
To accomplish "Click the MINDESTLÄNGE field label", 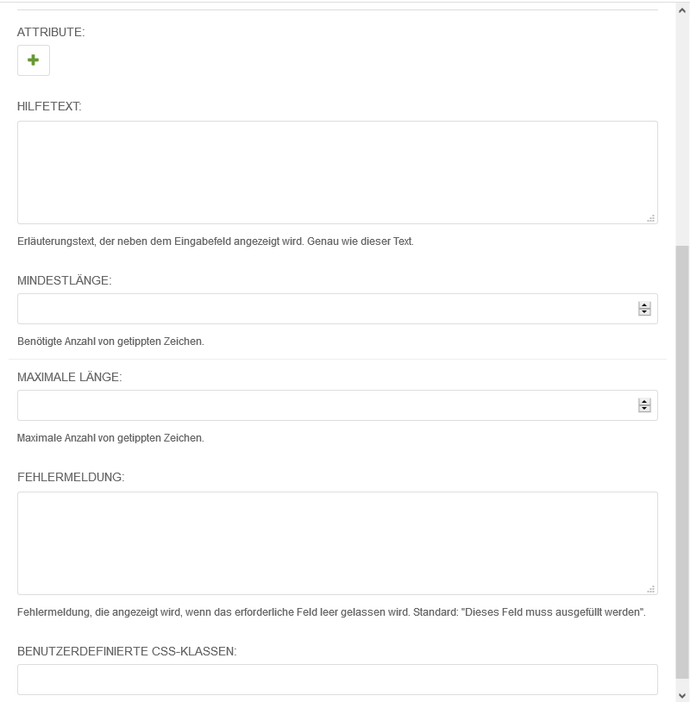I will [x=64, y=281].
